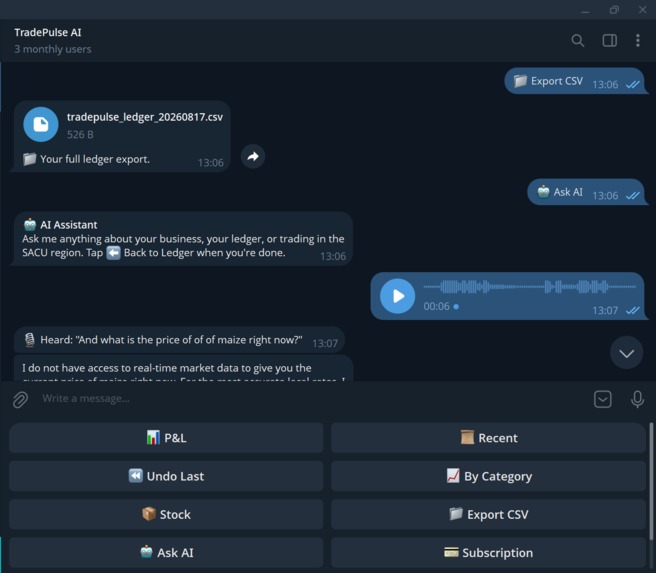656x573 pixels.
Task: Attach a file with the paperclip
Action: click(x=20, y=399)
